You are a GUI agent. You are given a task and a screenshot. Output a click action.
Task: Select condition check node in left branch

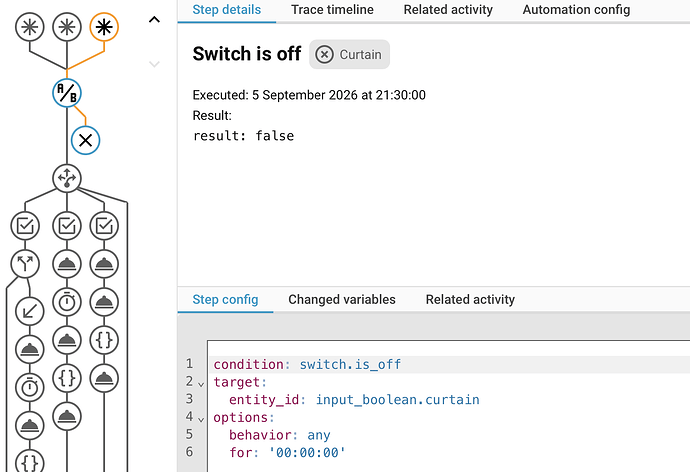[25, 226]
